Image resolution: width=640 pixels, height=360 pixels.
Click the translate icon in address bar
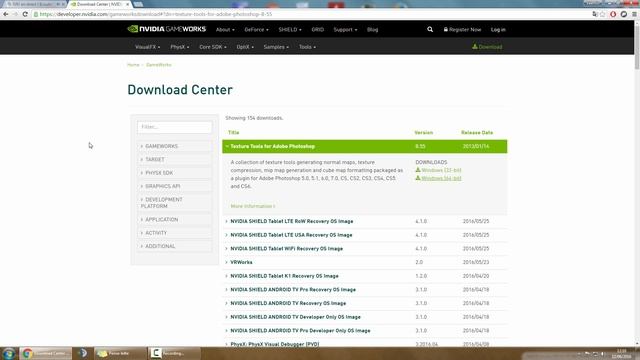[x=595, y=14]
